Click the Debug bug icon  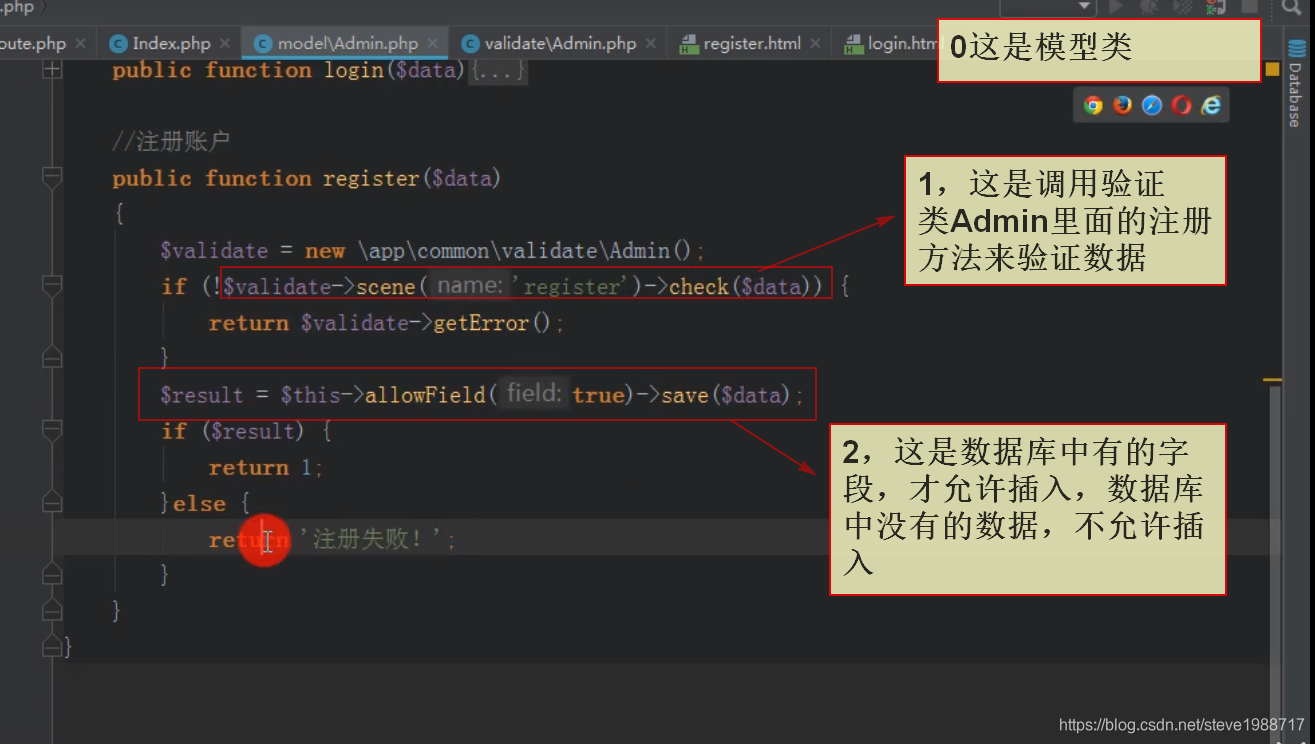pos(1149,7)
